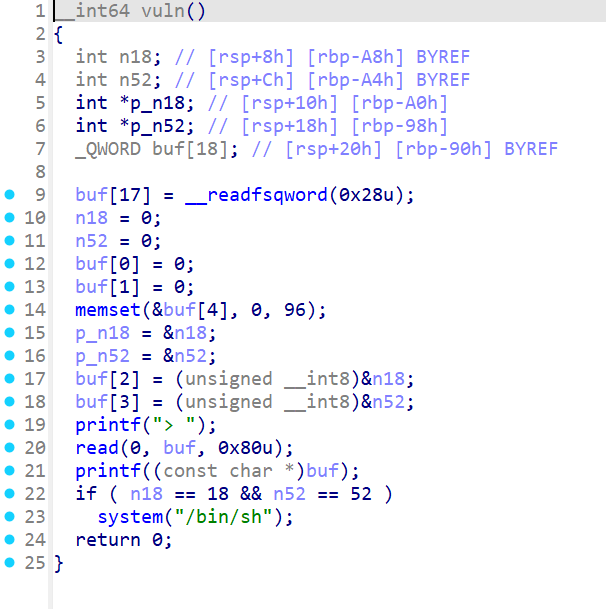
Task: Click the read function call on line 20
Action: 97,448
